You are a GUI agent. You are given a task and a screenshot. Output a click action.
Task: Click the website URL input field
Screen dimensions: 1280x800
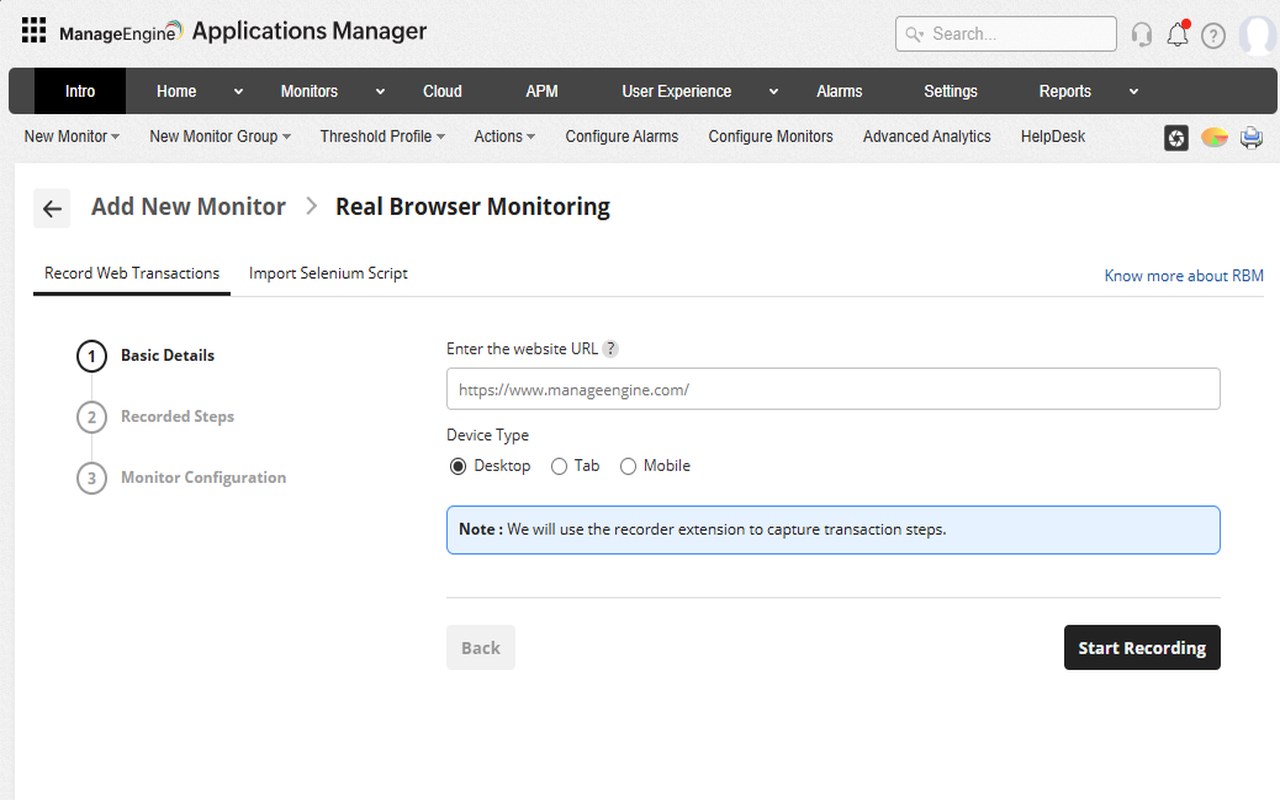click(x=833, y=389)
